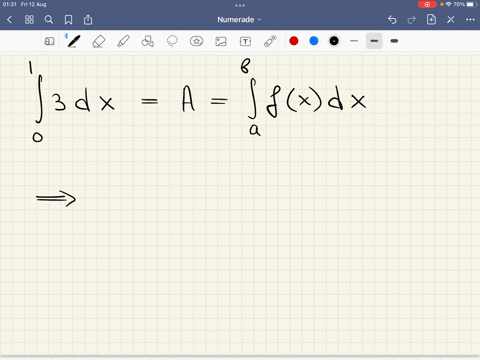Choose the blue pen color
480x360 pixels.
[x=314, y=41]
